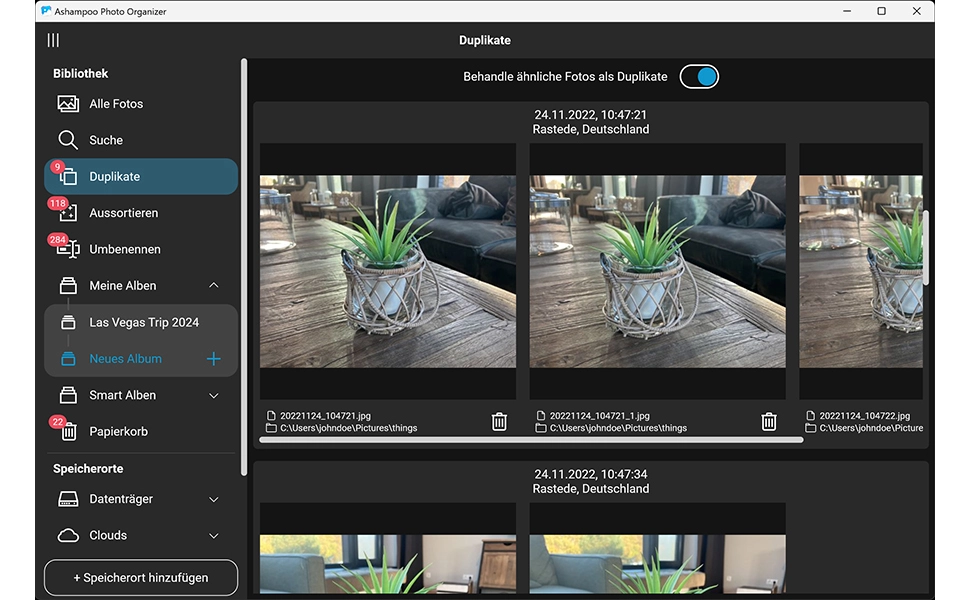Open the sidebar hamburger menu
The image size is (970, 600).
52,40
